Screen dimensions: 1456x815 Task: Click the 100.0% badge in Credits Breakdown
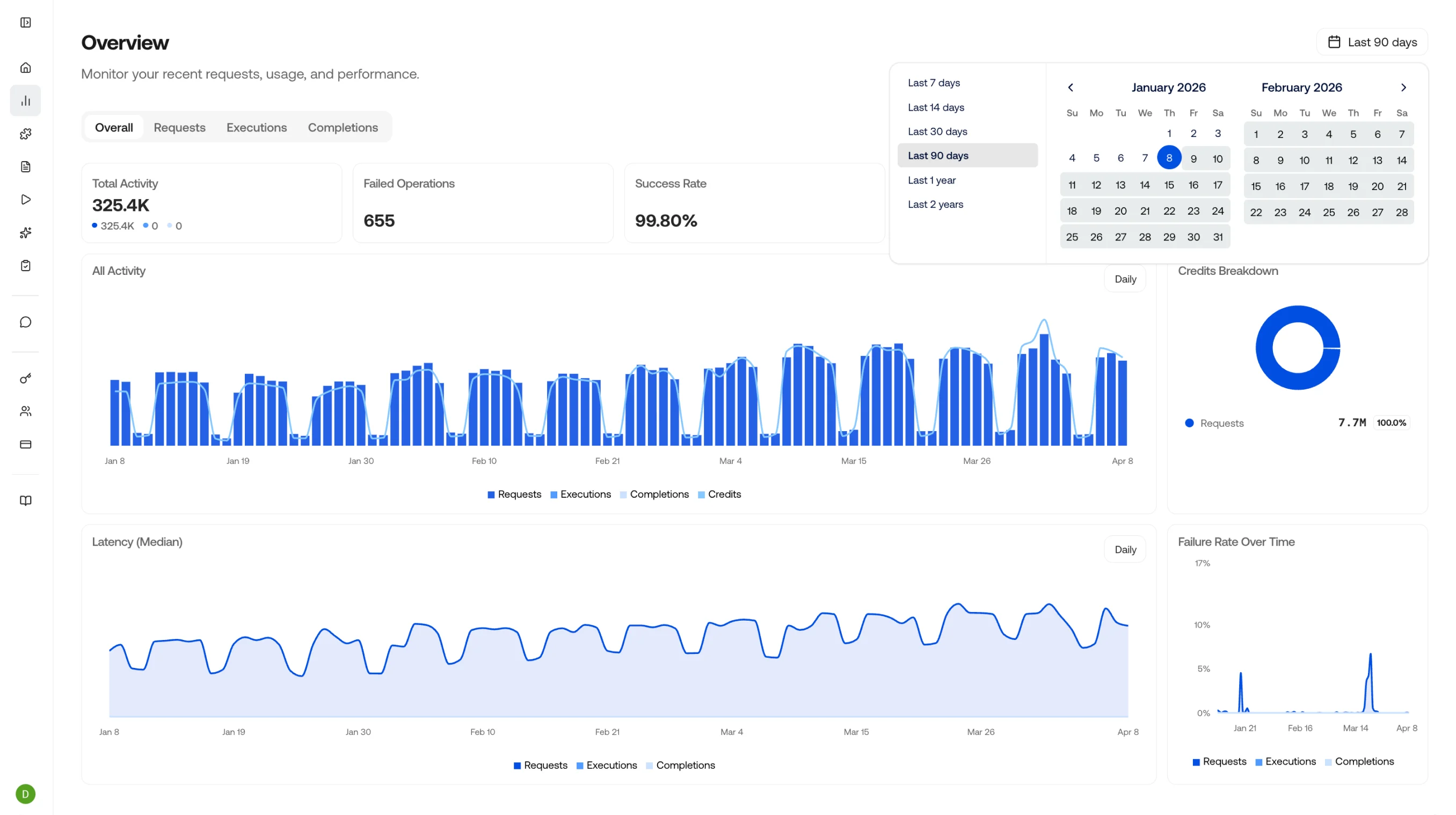(x=1391, y=423)
